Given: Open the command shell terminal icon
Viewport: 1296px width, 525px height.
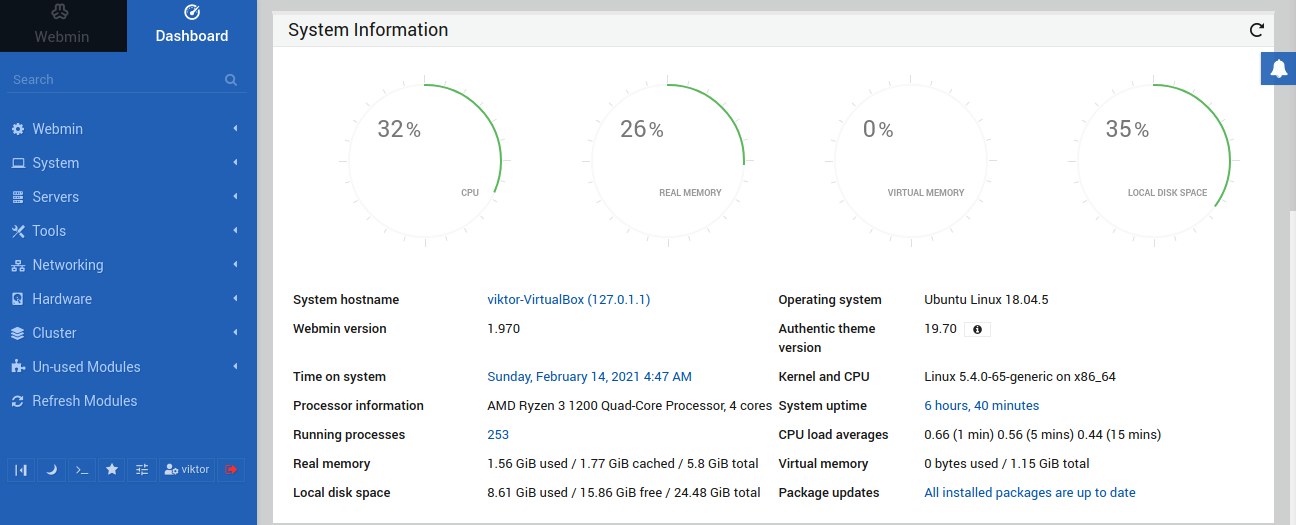Looking at the screenshot, I should (82, 469).
